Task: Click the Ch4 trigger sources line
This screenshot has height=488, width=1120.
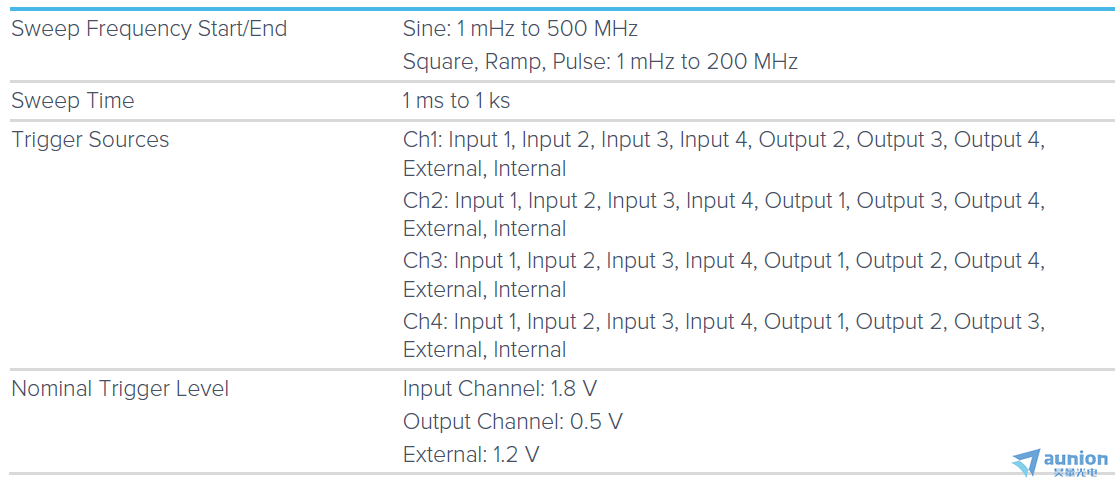Action: (x=724, y=336)
